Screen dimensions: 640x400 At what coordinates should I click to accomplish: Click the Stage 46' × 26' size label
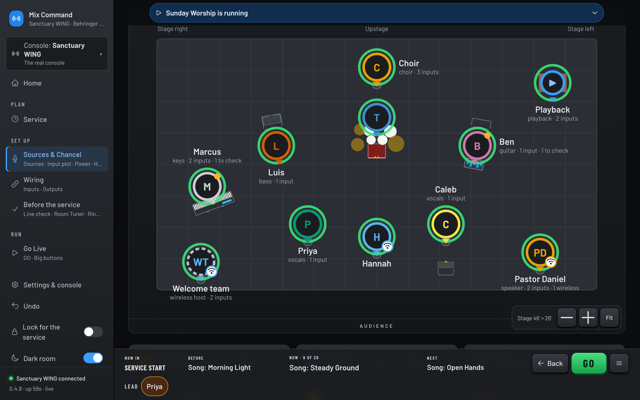pyautogui.click(x=534, y=318)
